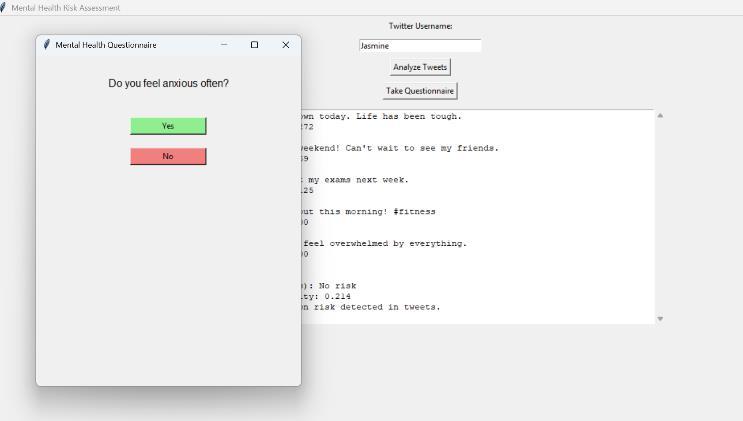The image size is (743, 421).
Task: Click the tweet line about seeing my friends
Action: (x=400, y=148)
